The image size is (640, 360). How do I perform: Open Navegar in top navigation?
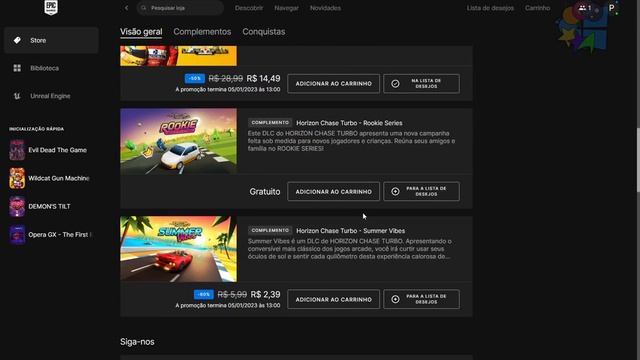286,8
